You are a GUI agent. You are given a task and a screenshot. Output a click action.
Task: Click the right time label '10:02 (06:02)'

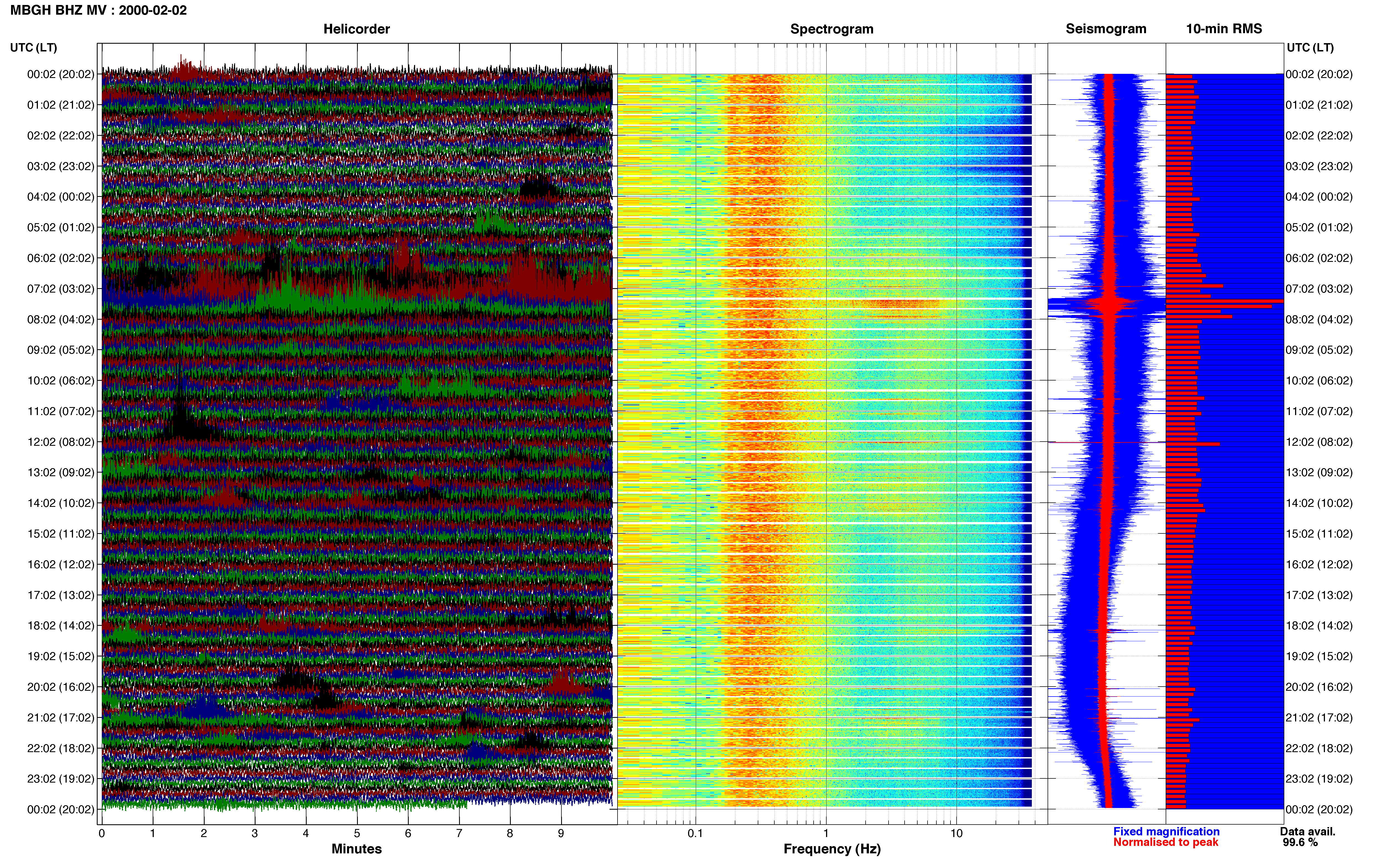(1319, 380)
